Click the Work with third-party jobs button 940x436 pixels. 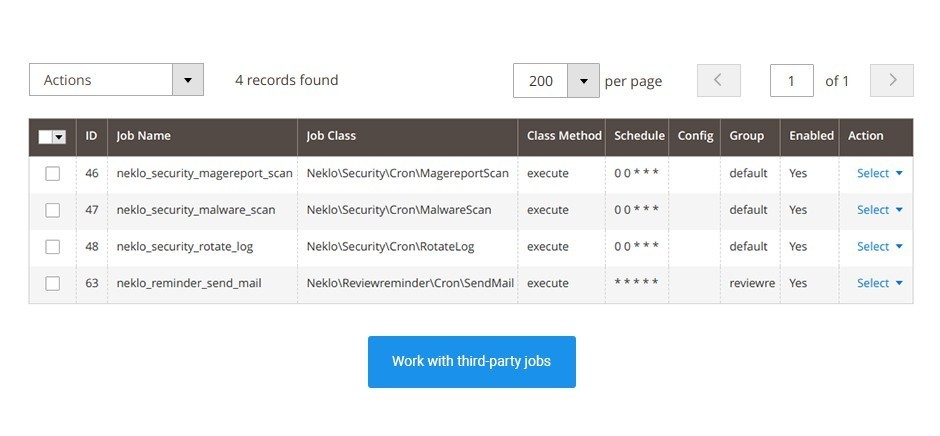tap(472, 362)
